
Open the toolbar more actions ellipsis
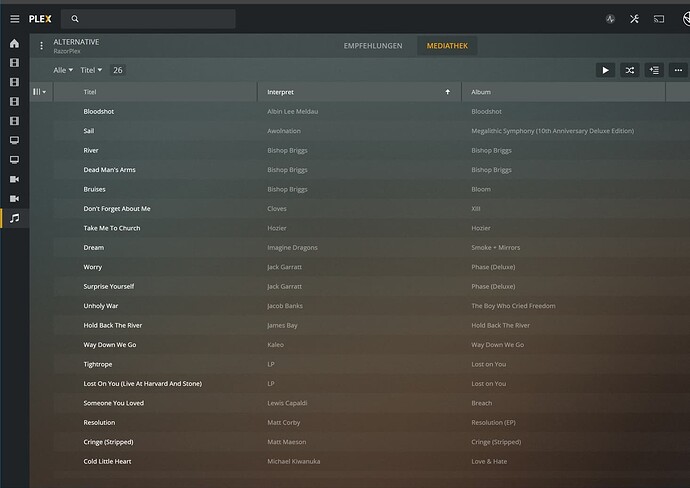click(678, 70)
